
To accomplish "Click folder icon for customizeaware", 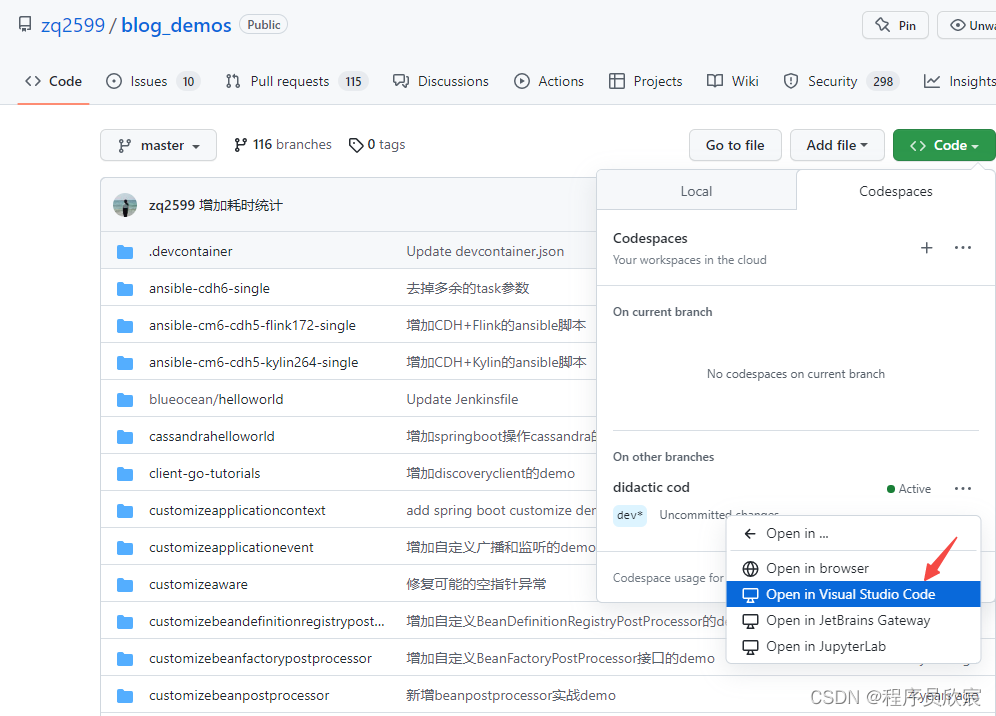I will coord(125,584).
